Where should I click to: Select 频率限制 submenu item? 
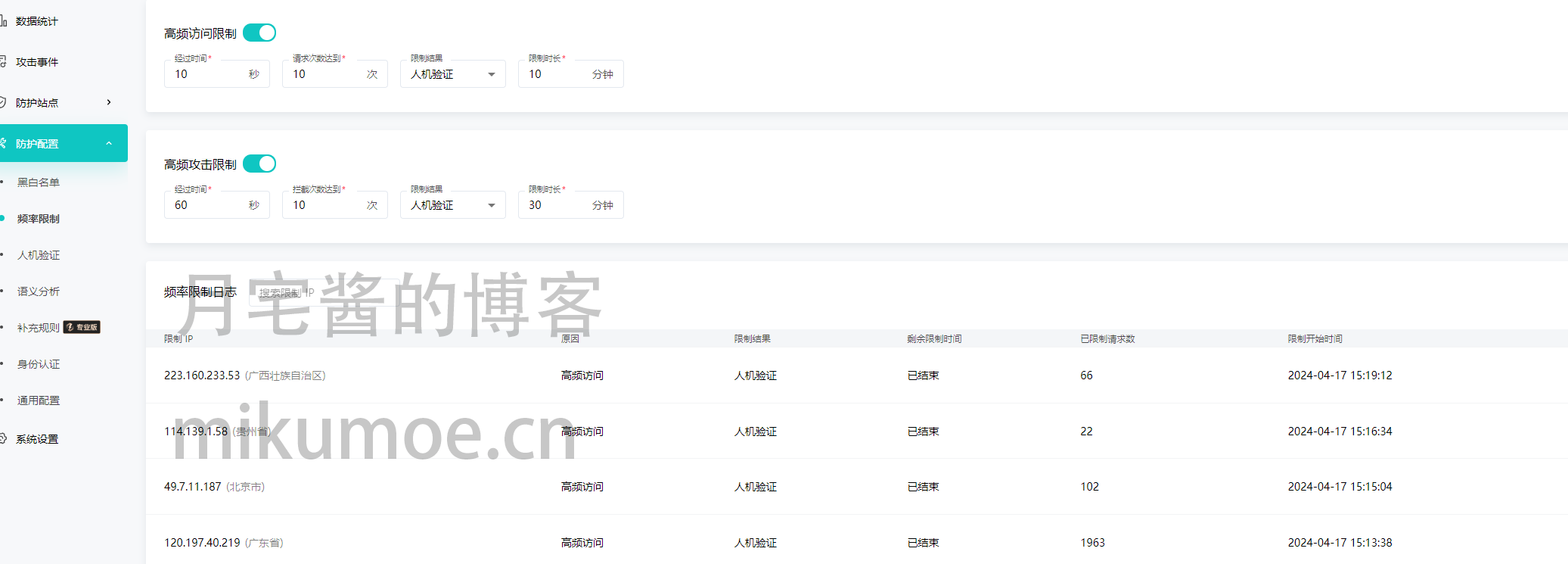tap(39, 219)
